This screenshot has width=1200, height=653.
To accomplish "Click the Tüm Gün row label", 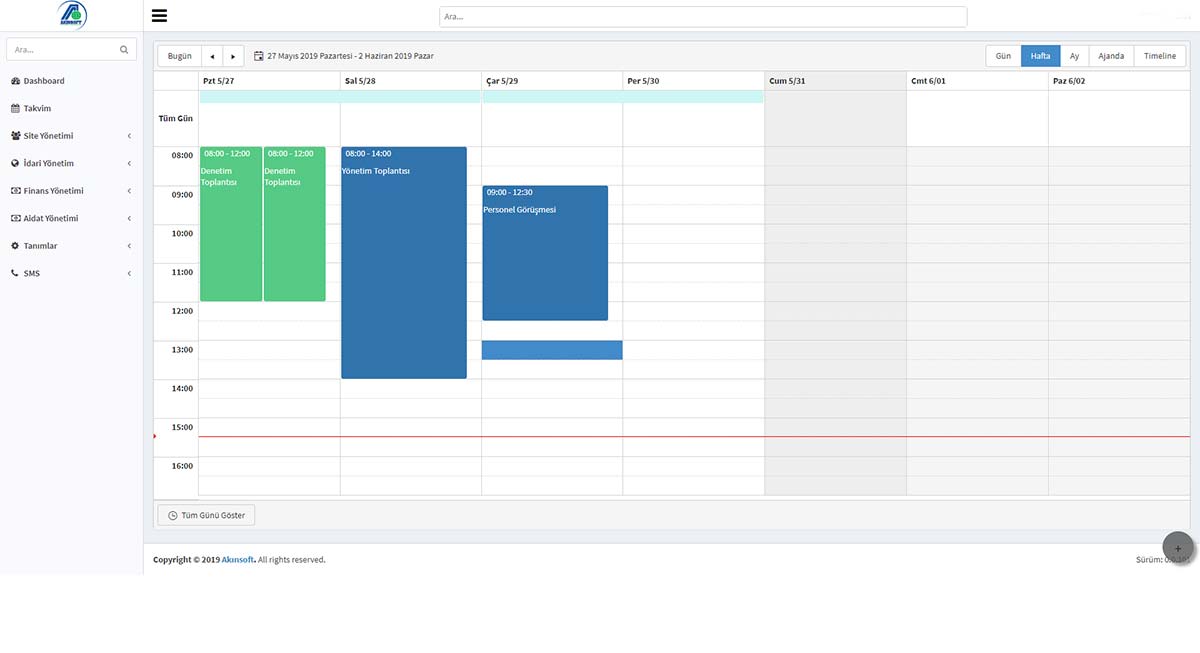I will click(x=176, y=118).
